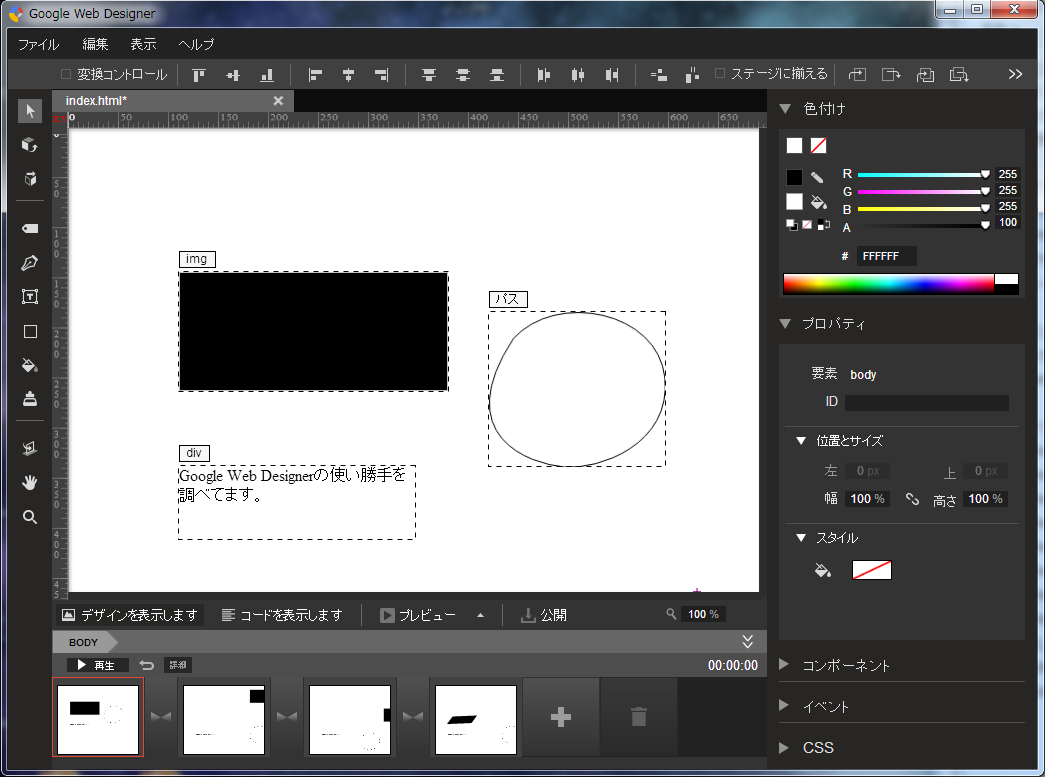Click the fill bucket icon in color panel
Viewport: 1045px width, 777px height.
pyautogui.click(x=818, y=202)
